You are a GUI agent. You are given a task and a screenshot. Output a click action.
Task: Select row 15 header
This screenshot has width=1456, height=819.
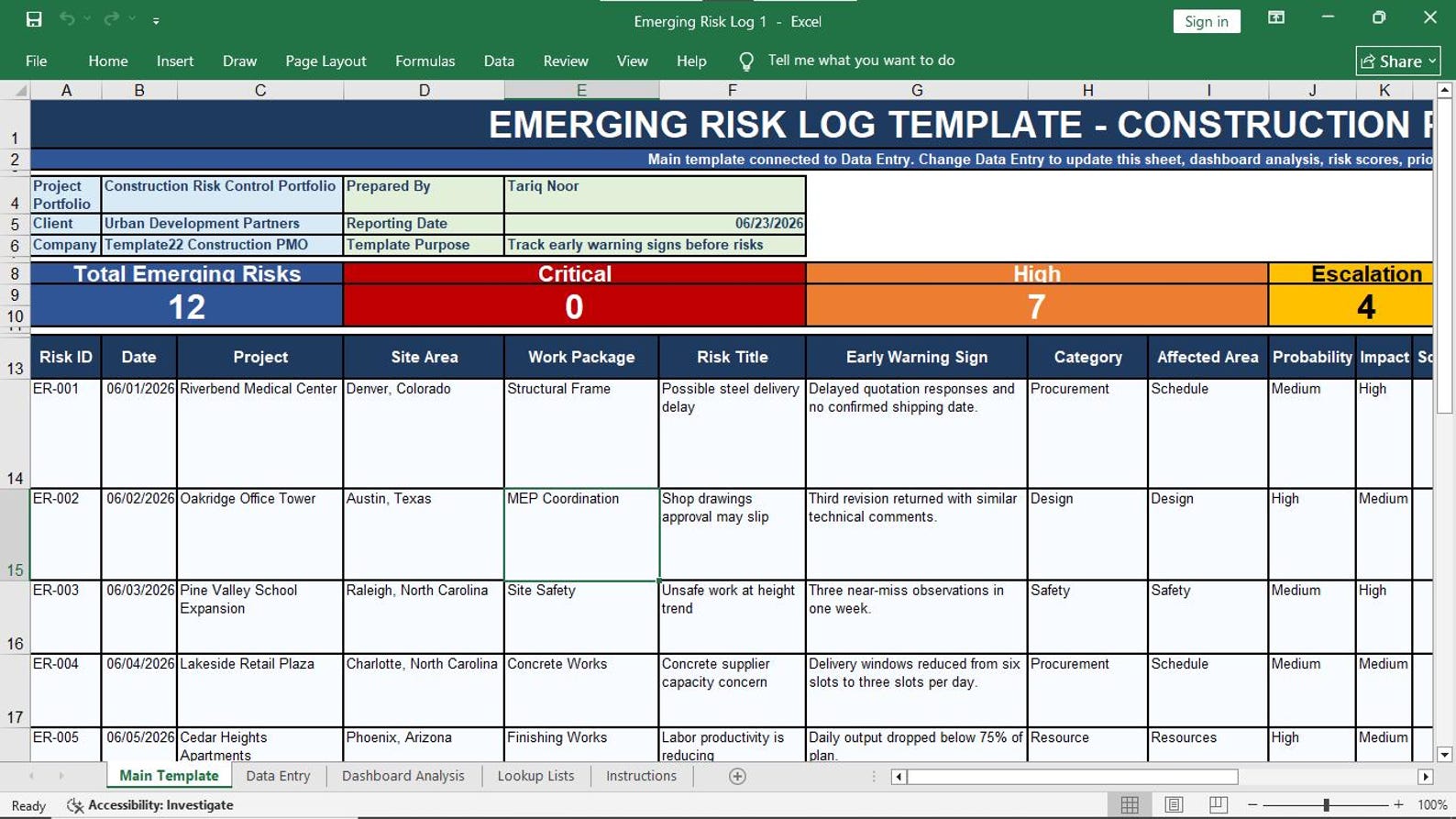(15, 534)
